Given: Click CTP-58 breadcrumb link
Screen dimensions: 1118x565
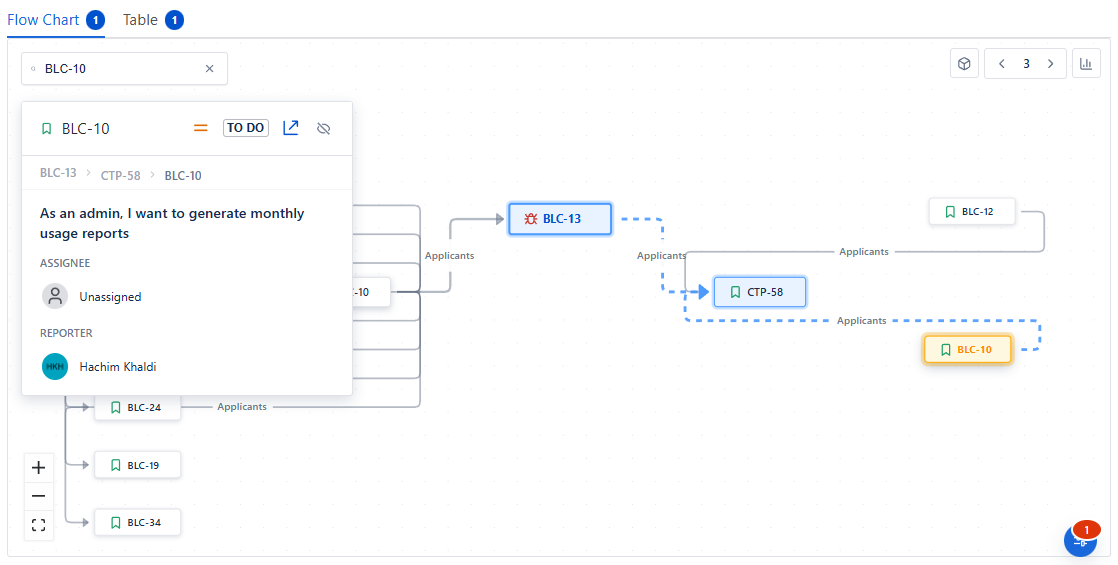Looking at the screenshot, I should pos(120,175).
